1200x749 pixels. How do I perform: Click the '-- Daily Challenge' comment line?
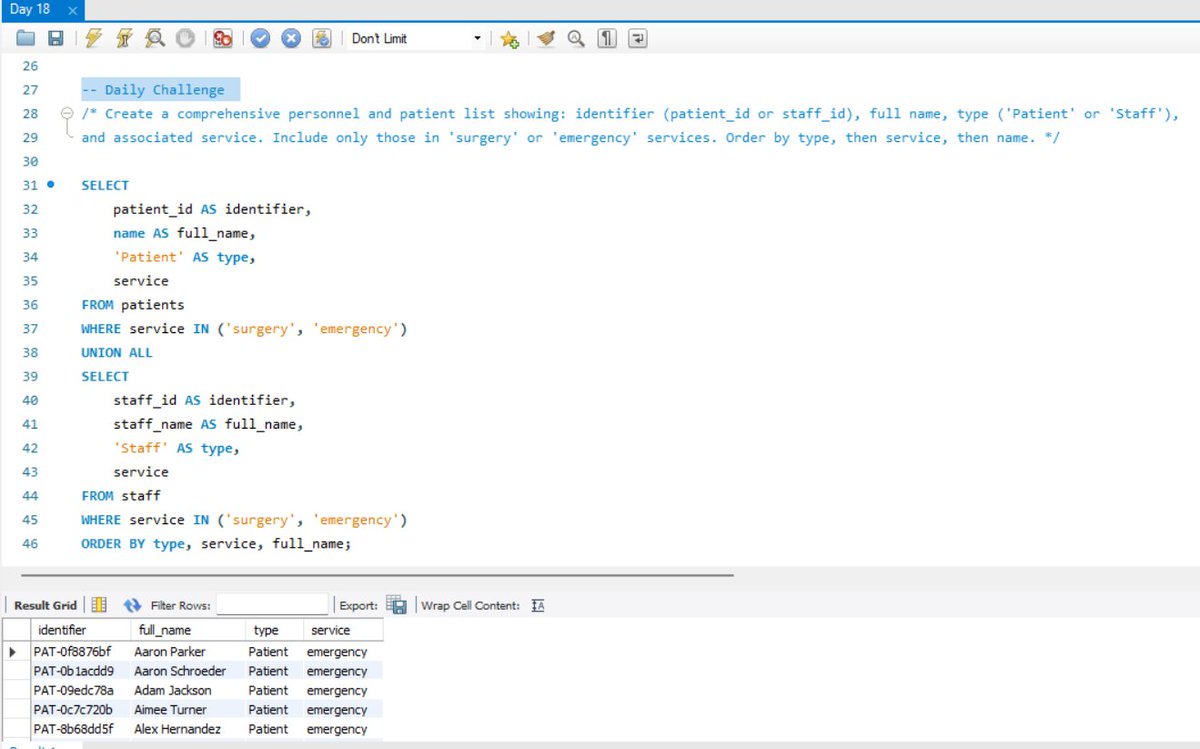[153, 90]
